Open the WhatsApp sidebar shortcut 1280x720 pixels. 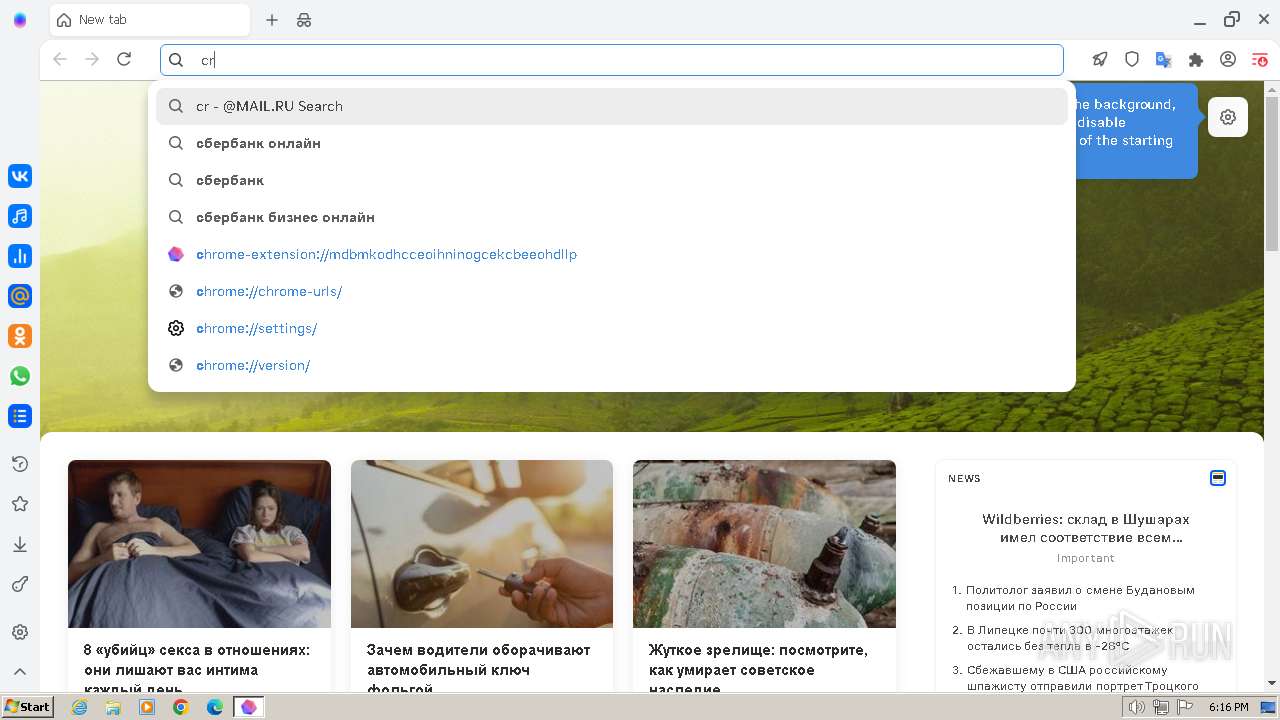point(20,376)
